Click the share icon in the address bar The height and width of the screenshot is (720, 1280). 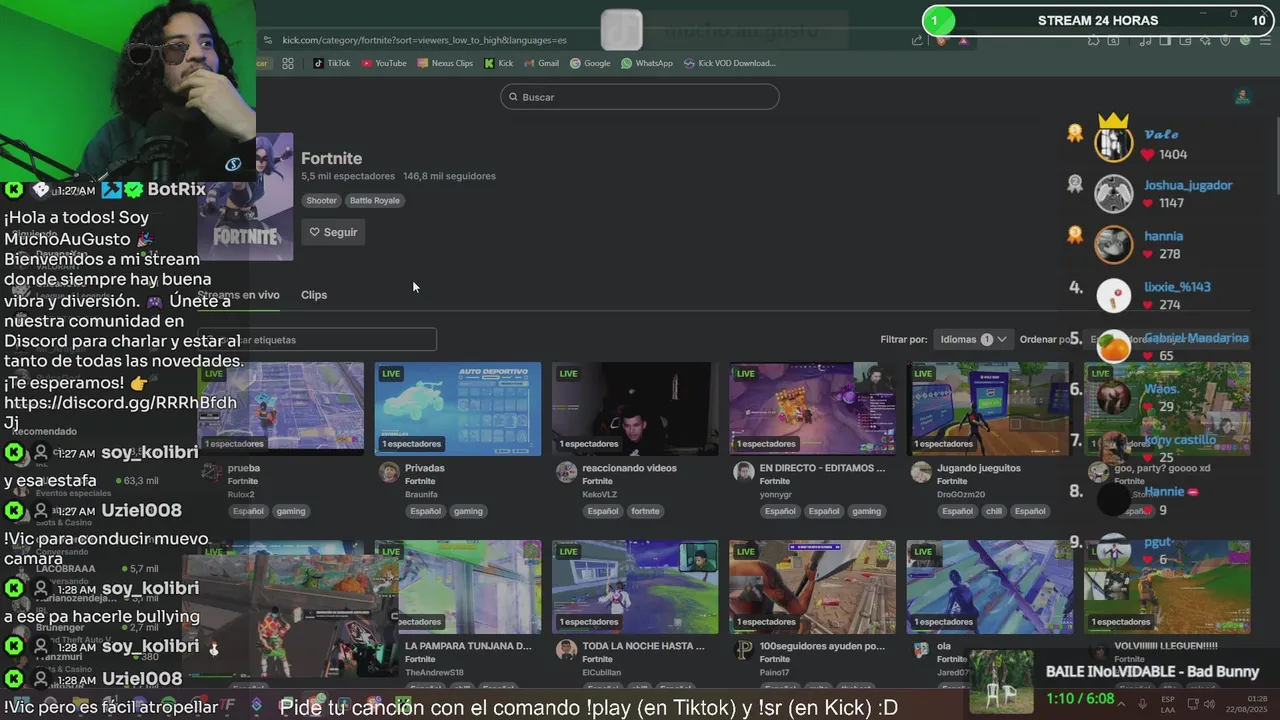(x=917, y=40)
